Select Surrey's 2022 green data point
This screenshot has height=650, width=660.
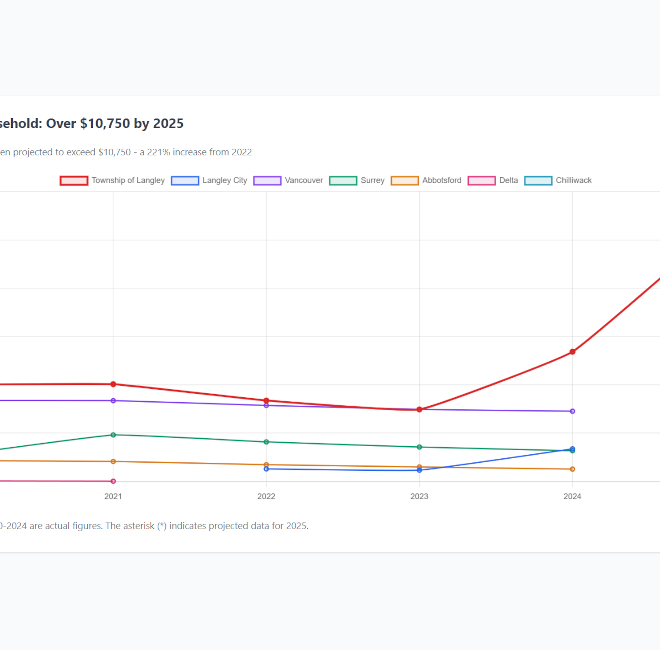pyautogui.click(x=266, y=442)
